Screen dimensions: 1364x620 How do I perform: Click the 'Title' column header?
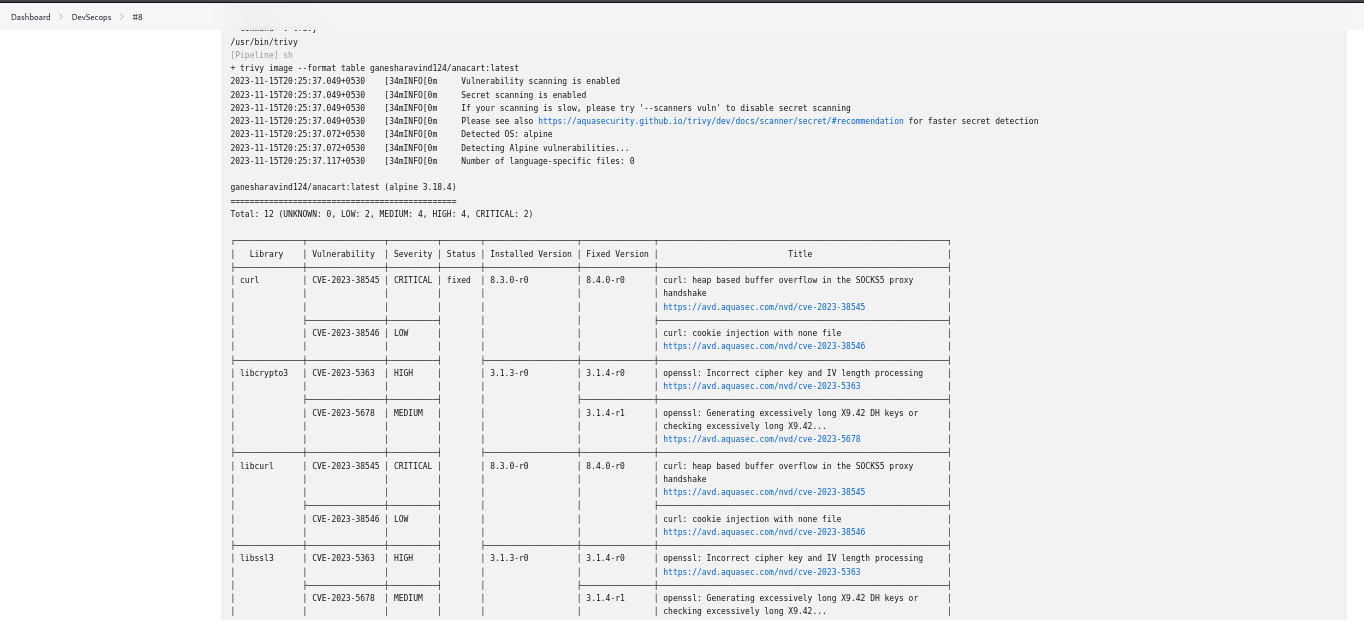pos(800,254)
